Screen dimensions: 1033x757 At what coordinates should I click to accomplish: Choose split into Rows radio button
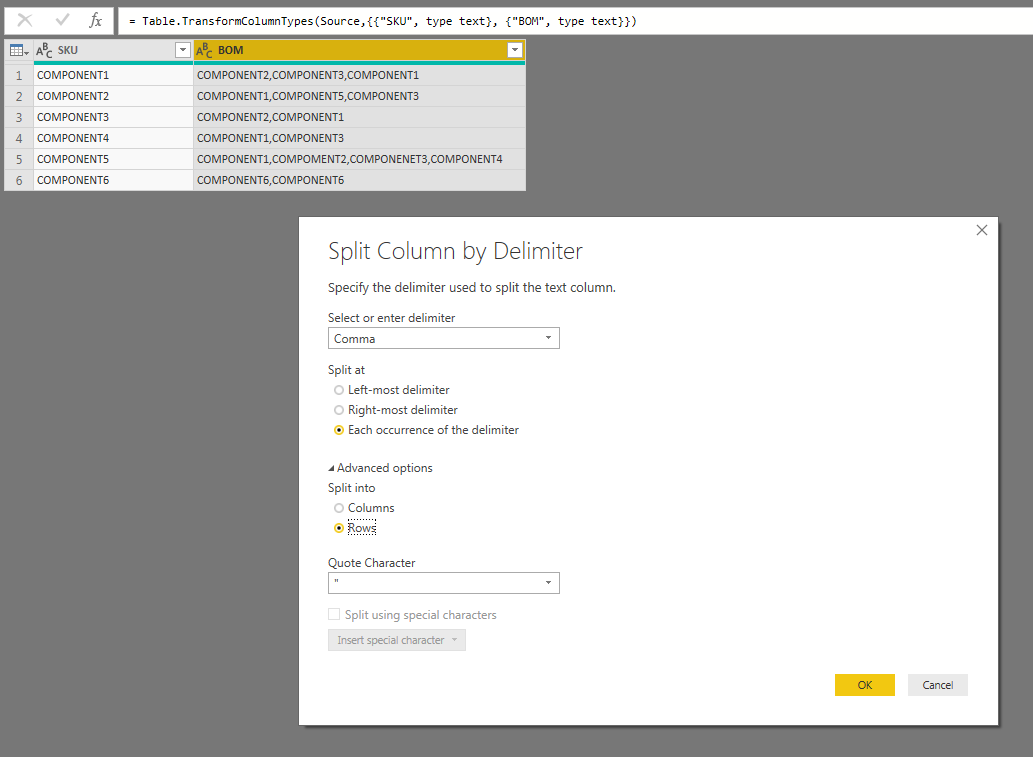pyautogui.click(x=339, y=528)
